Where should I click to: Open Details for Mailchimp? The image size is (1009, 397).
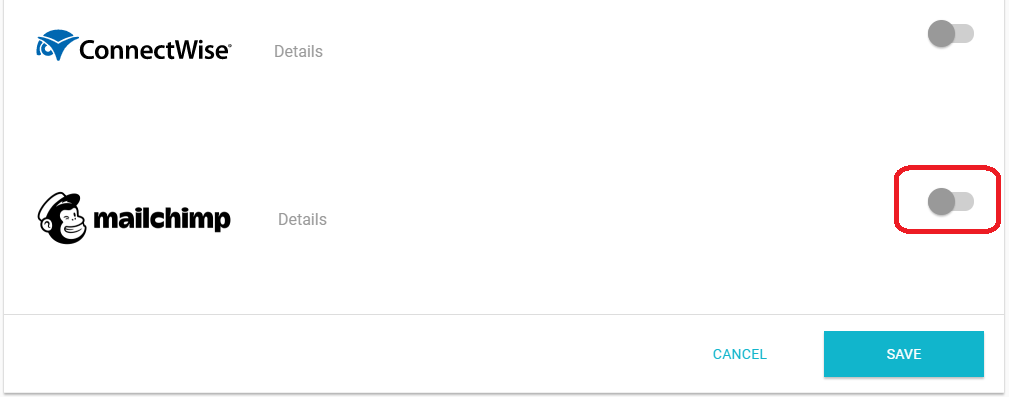point(302,219)
